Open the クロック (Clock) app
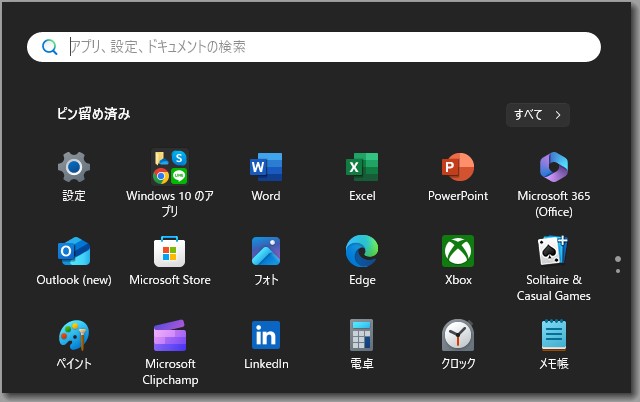The height and width of the screenshot is (402, 640). tap(458, 345)
